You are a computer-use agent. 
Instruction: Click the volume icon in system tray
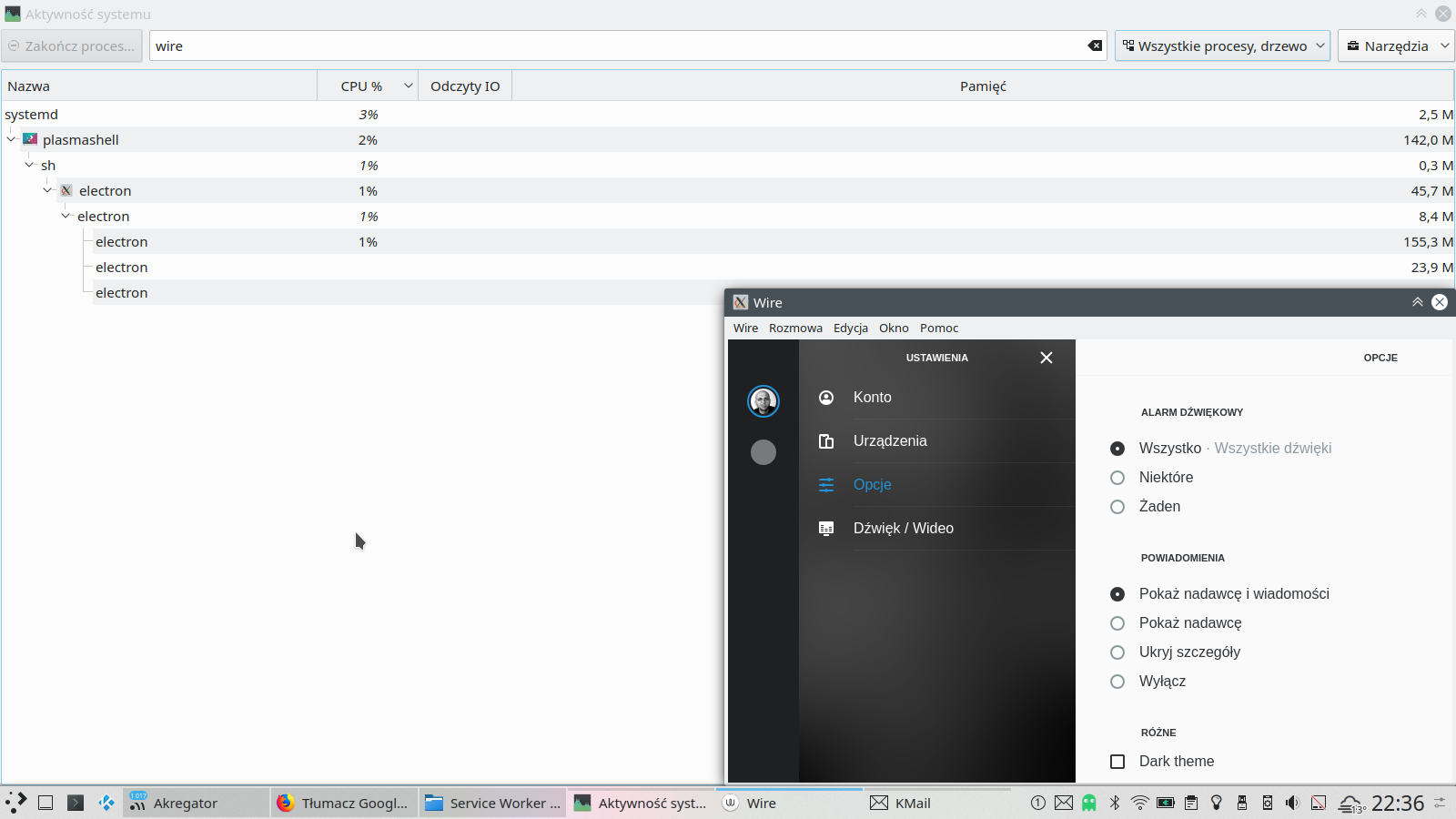coord(1292,804)
